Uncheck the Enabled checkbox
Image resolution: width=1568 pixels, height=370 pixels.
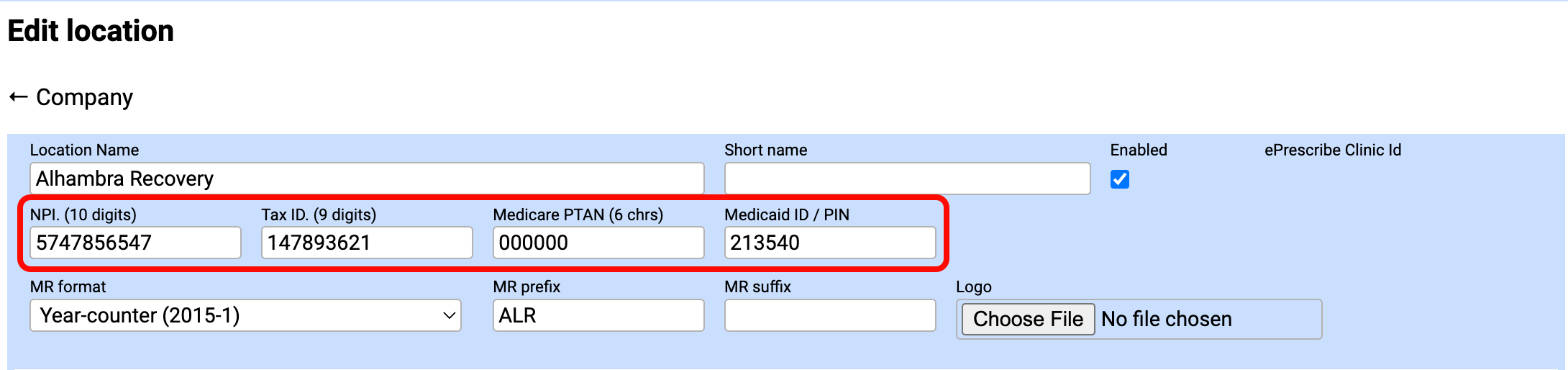click(1119, 179)
